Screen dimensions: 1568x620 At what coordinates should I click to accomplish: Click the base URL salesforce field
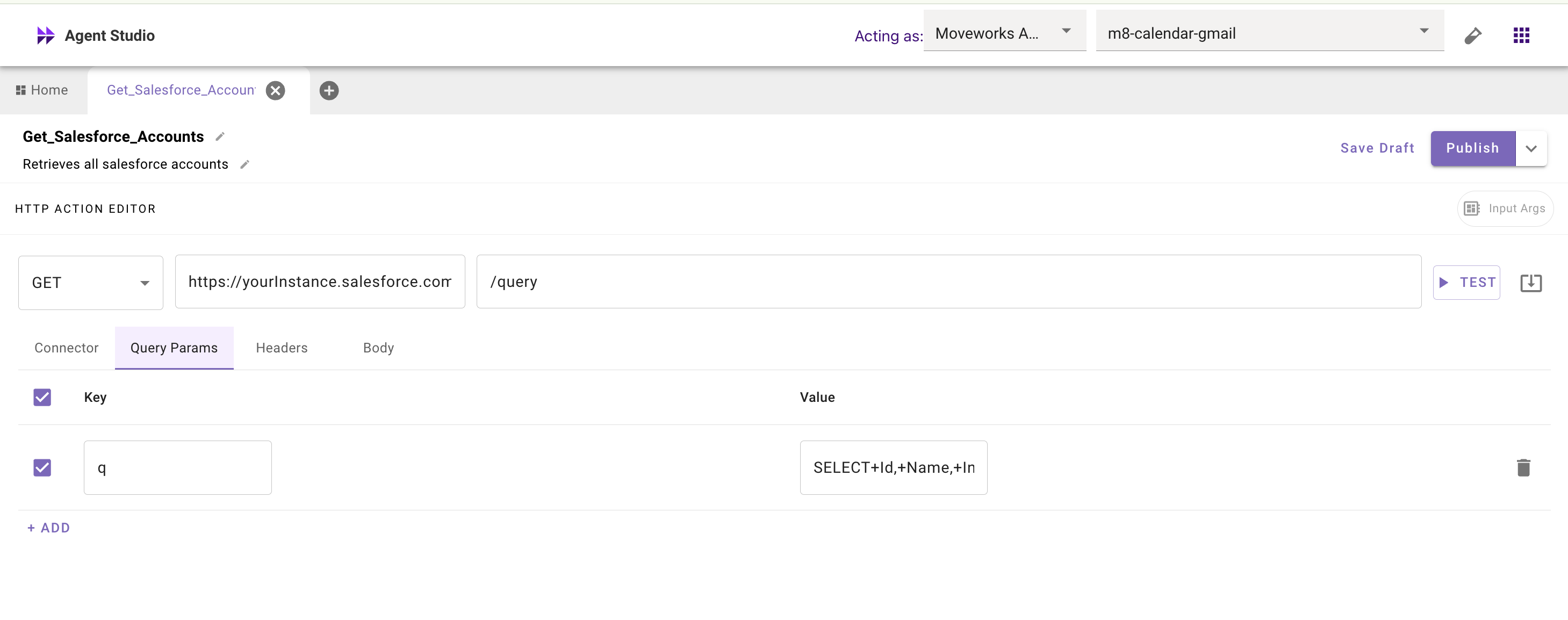point(320,282)
